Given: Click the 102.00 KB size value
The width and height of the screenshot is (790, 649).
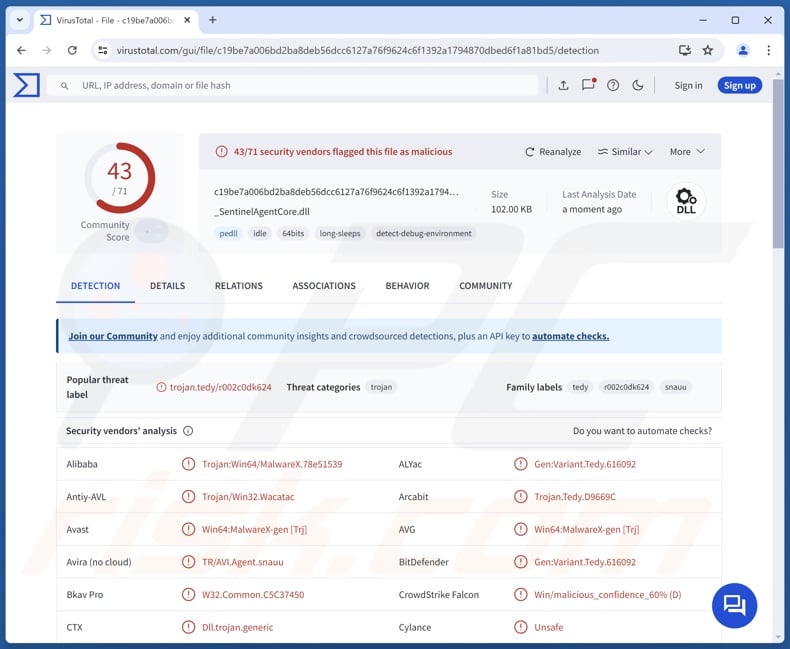Looking at the screenshot, I should [x=511, y=209].
